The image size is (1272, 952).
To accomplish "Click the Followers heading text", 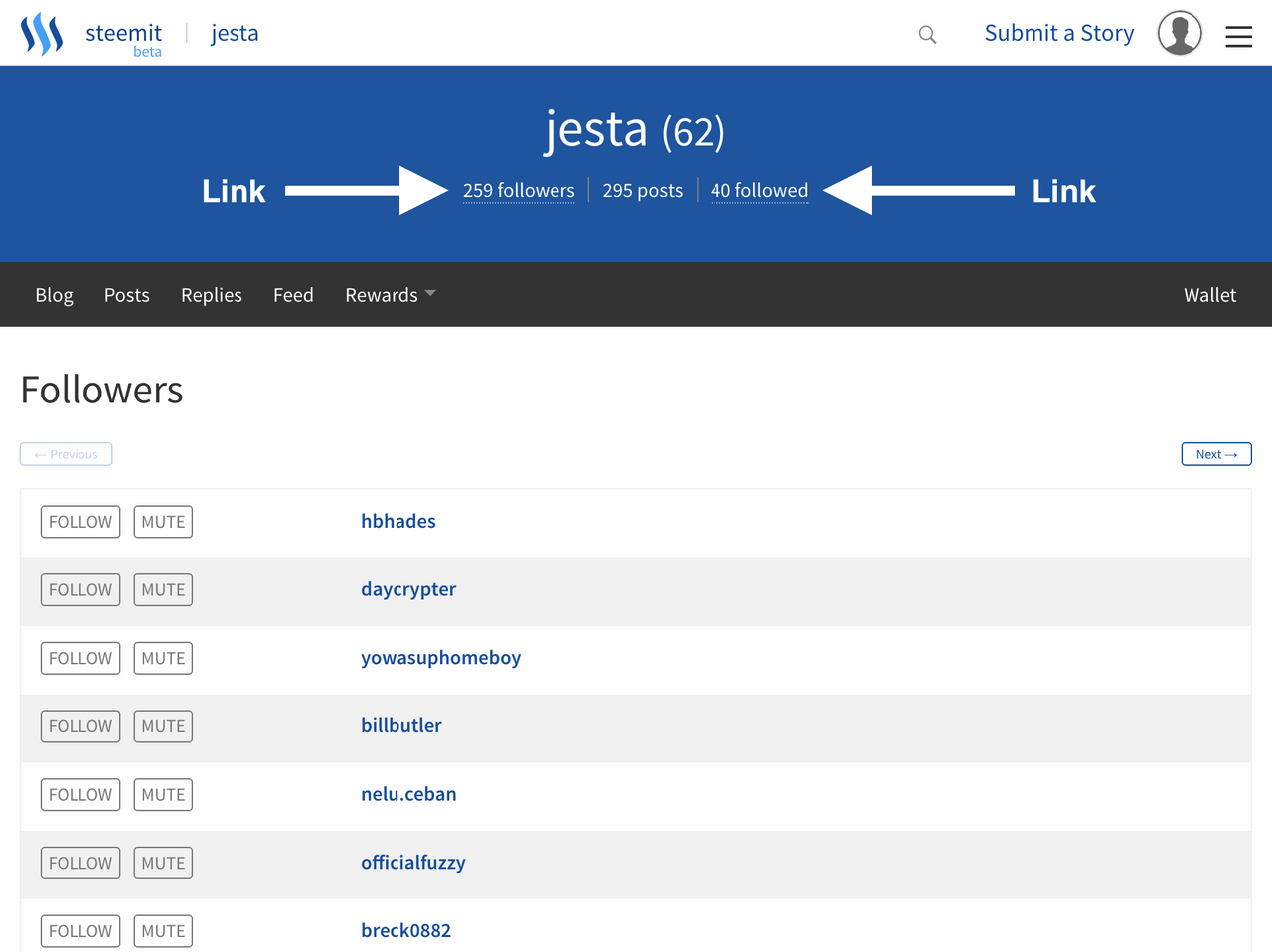I will (101, 390).
